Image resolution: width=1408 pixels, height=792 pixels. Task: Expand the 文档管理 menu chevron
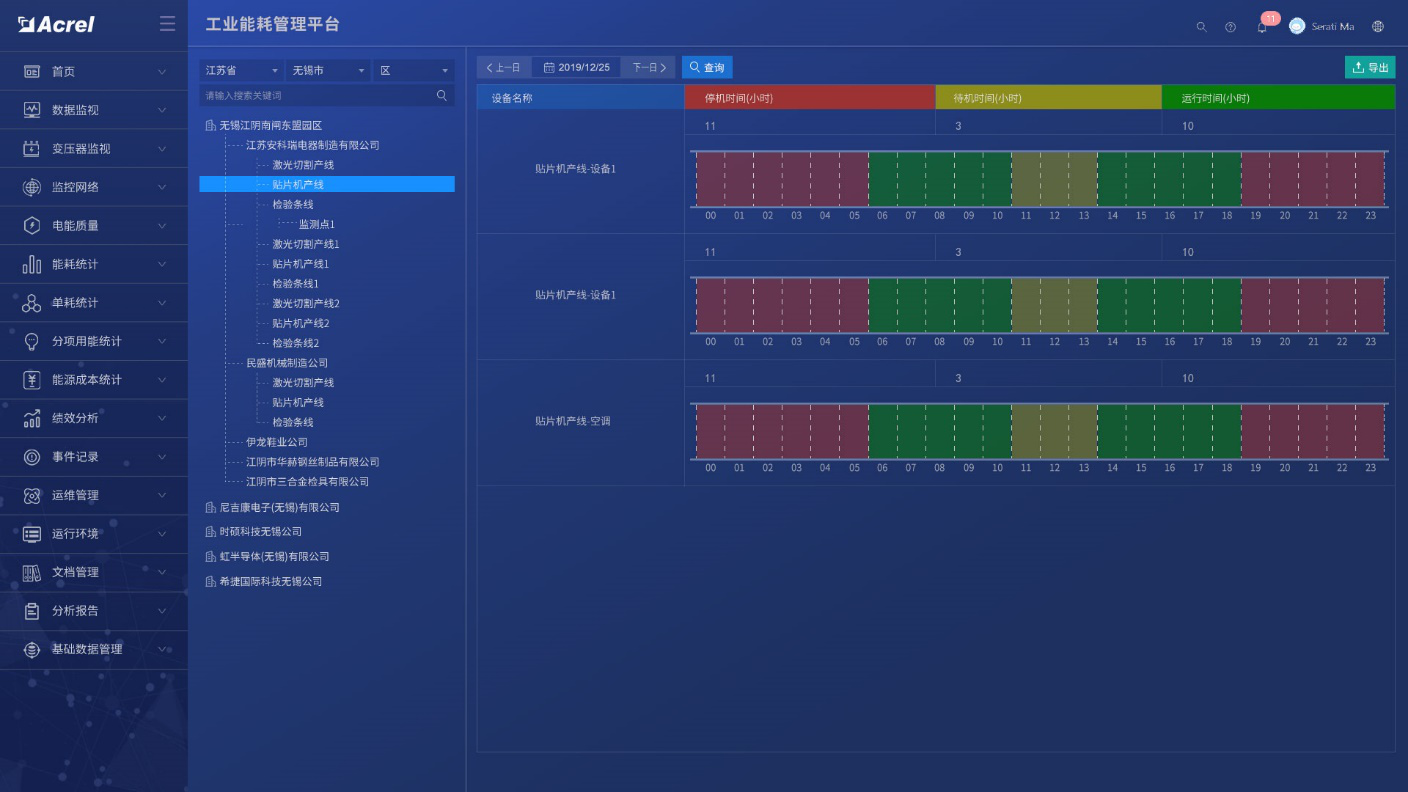point(162,572)
